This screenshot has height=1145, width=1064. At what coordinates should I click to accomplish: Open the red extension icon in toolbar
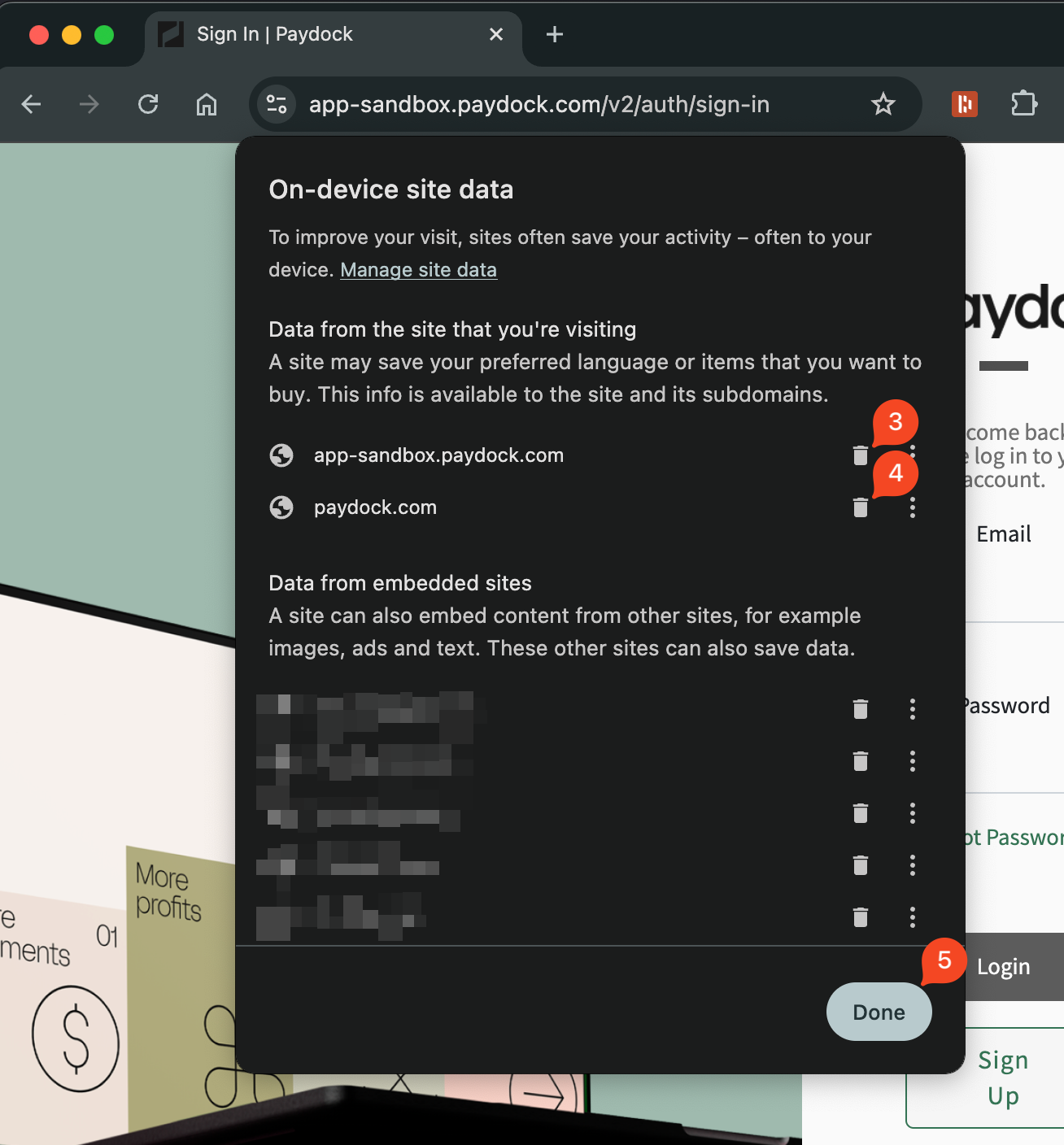(965, 104)
